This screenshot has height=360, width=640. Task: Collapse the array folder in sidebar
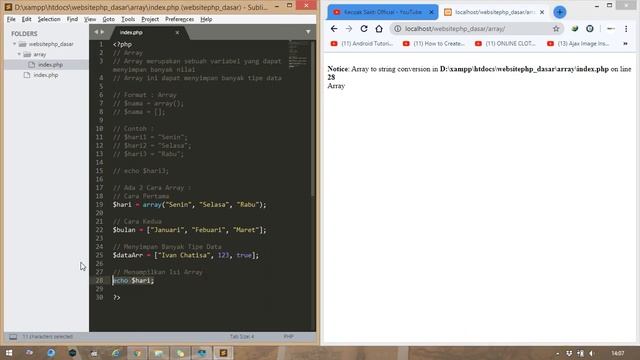19,54
